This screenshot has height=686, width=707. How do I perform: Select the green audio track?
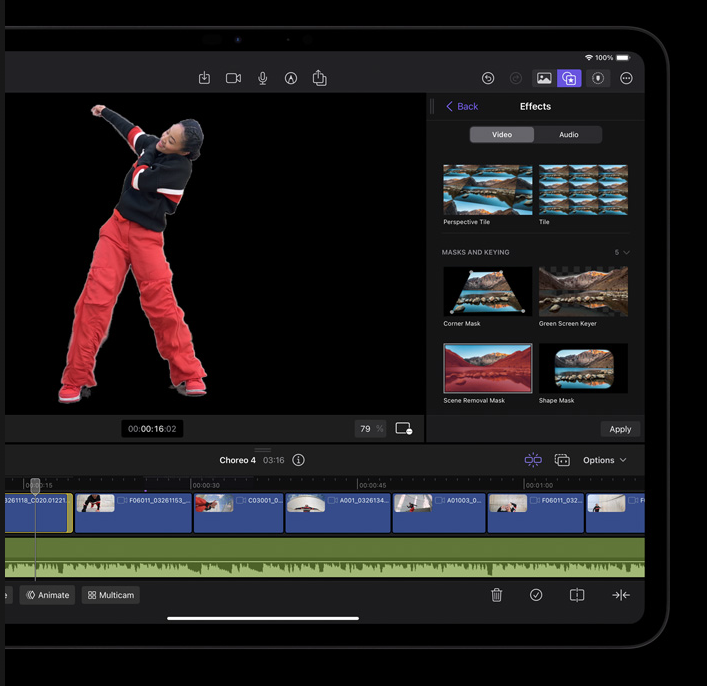coord(325,557)
